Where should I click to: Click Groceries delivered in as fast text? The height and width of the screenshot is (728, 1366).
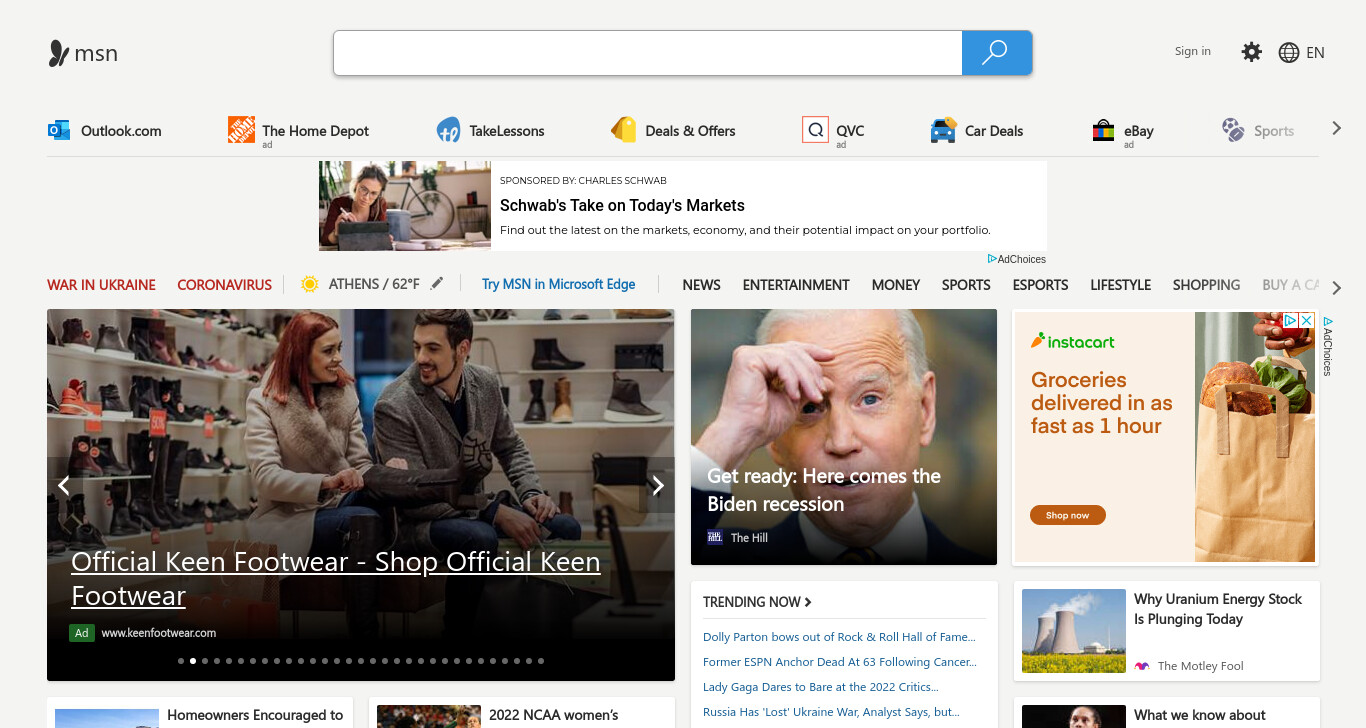coord(1101,403)
